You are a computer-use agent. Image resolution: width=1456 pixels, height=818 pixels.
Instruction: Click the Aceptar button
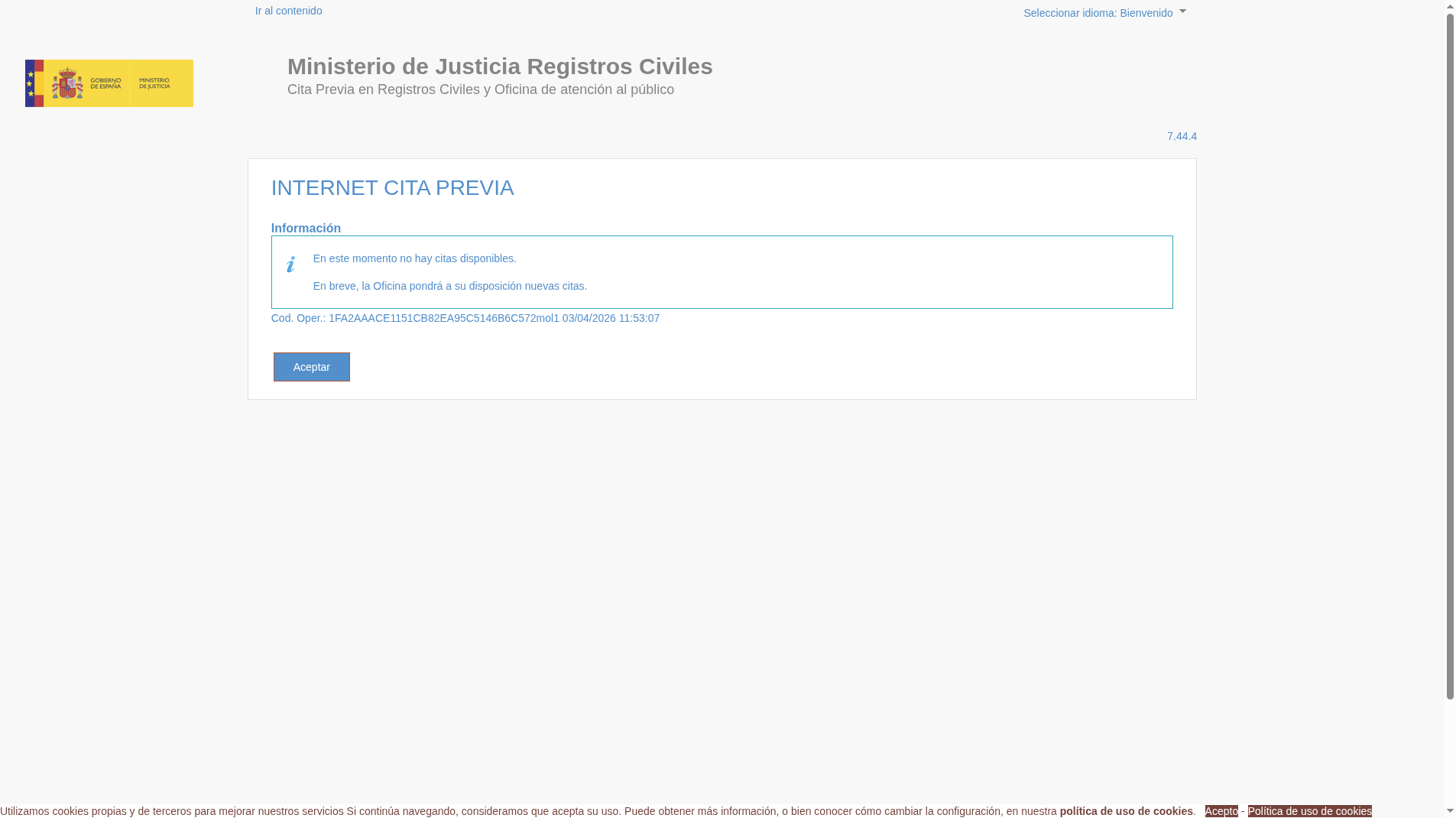pyautogui.click(x=312, y=367)
